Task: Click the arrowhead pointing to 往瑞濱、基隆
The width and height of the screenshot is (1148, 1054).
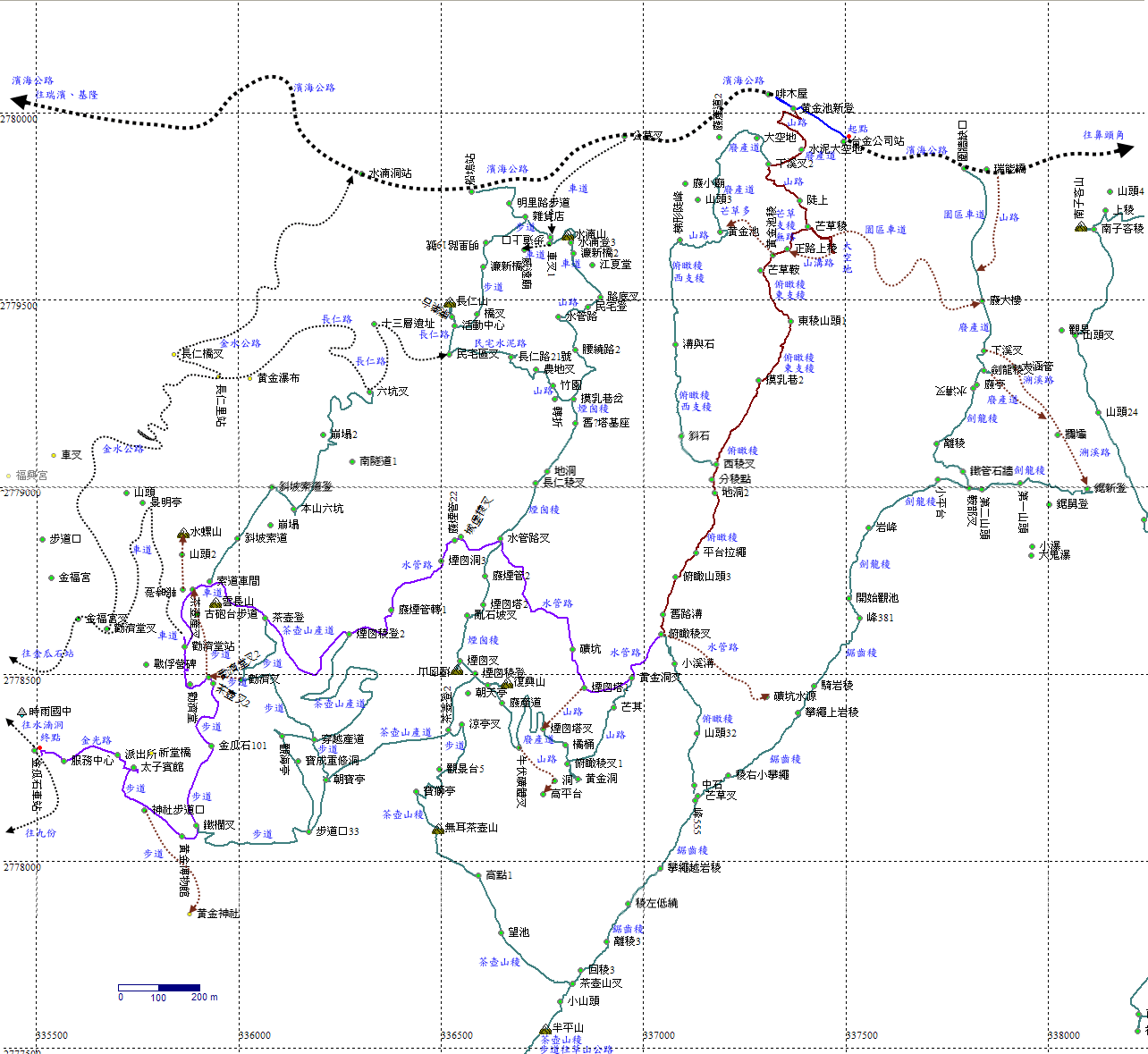Action: pos(19,103)
